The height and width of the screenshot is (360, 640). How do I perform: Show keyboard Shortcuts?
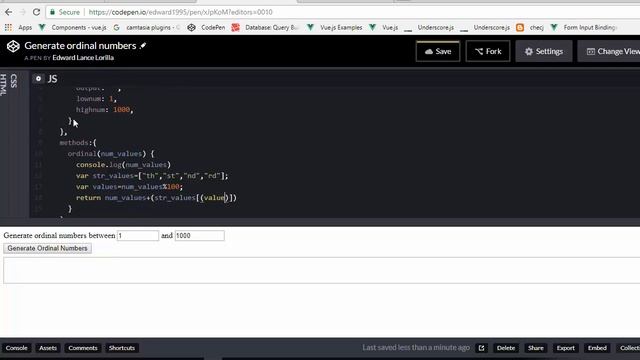coord(122,348)
